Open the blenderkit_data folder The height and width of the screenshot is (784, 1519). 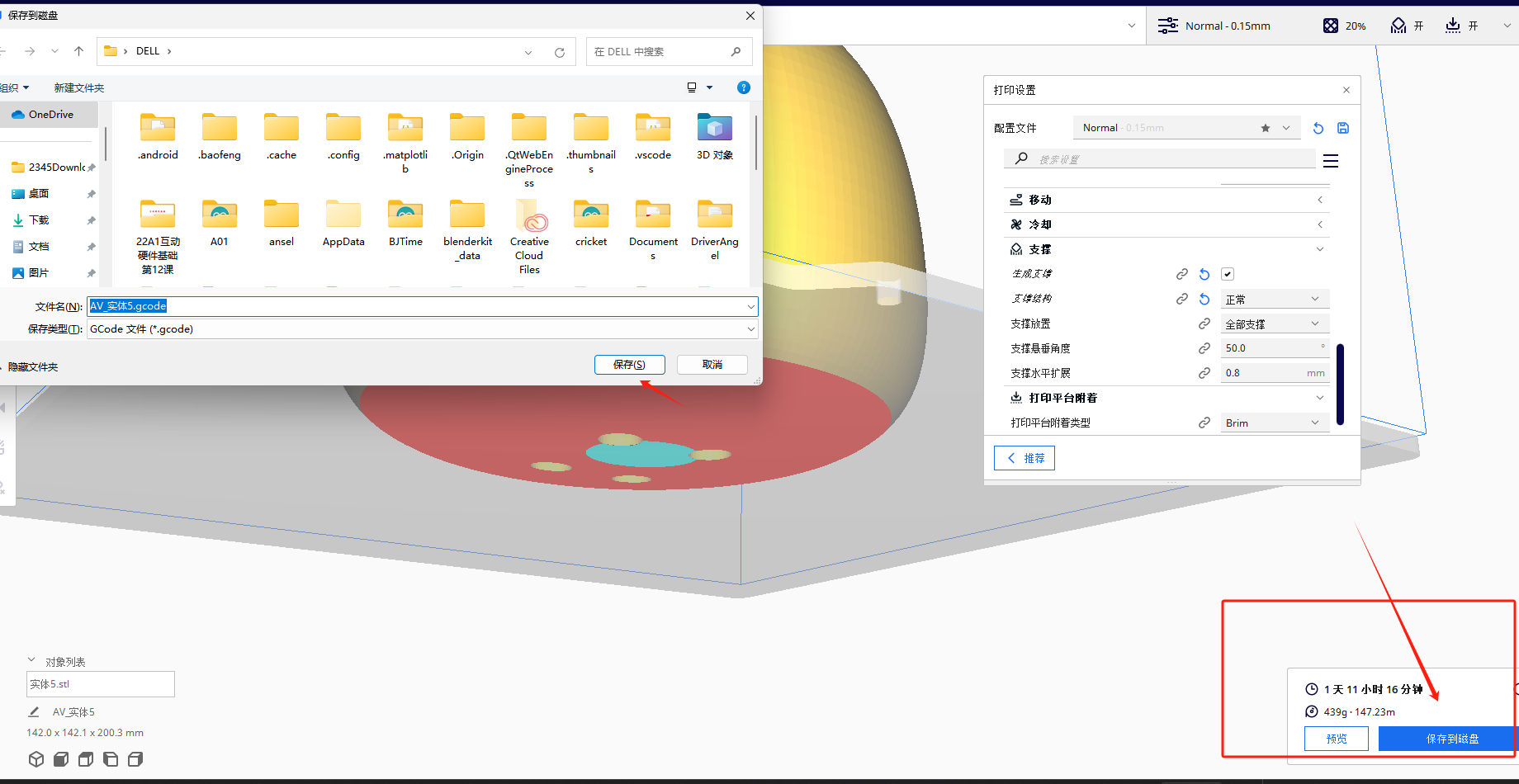(467, 230)
